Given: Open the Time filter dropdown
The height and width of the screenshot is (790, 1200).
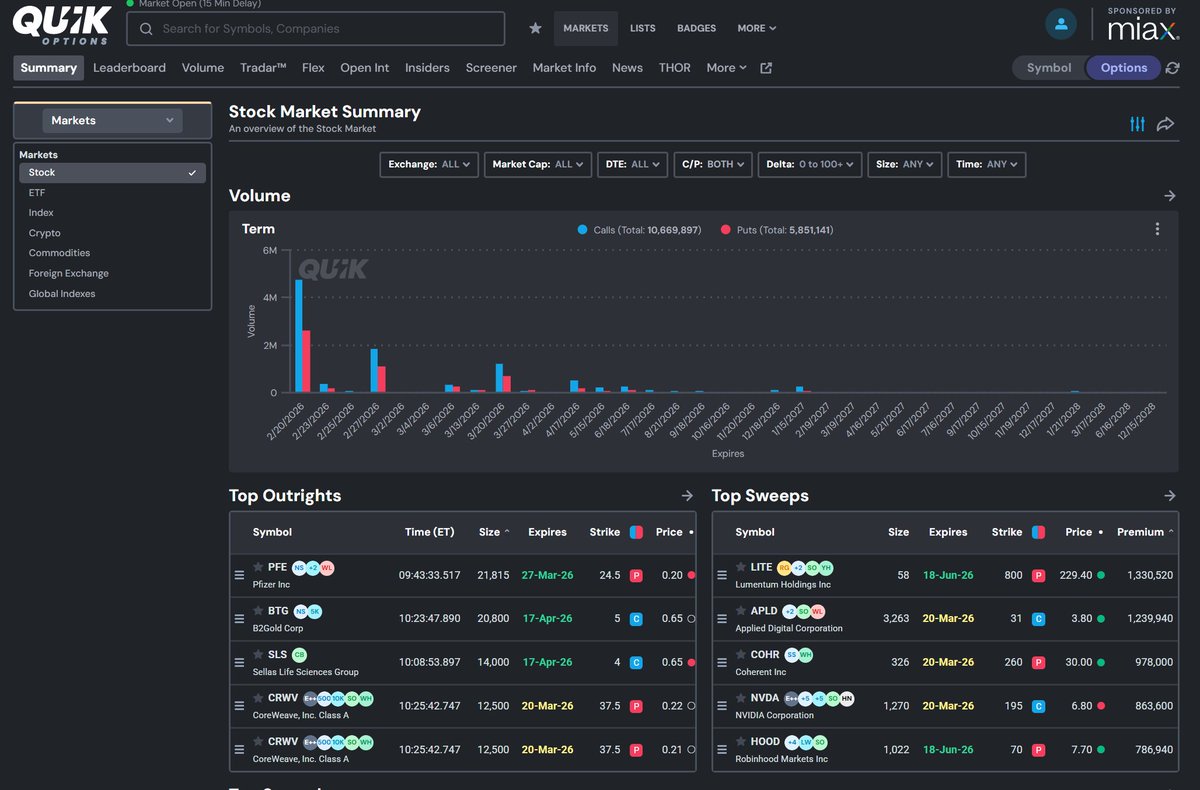Looking at the screenshot, I should [x=987, y=165].
